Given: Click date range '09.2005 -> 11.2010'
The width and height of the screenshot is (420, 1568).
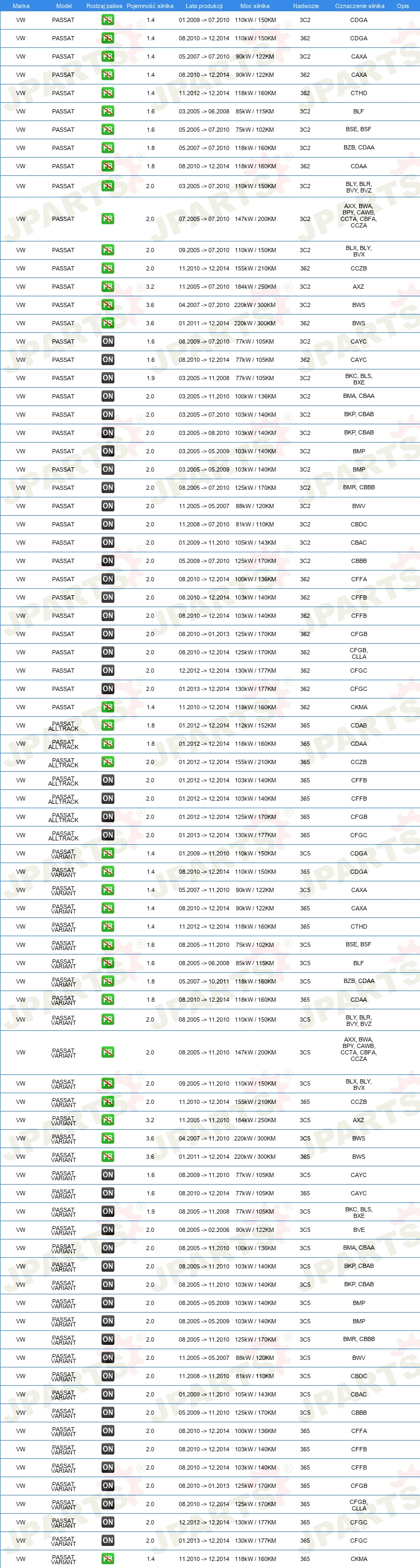Looking at the screenshot, I should pyautogui.click(x=204, y=1084).
